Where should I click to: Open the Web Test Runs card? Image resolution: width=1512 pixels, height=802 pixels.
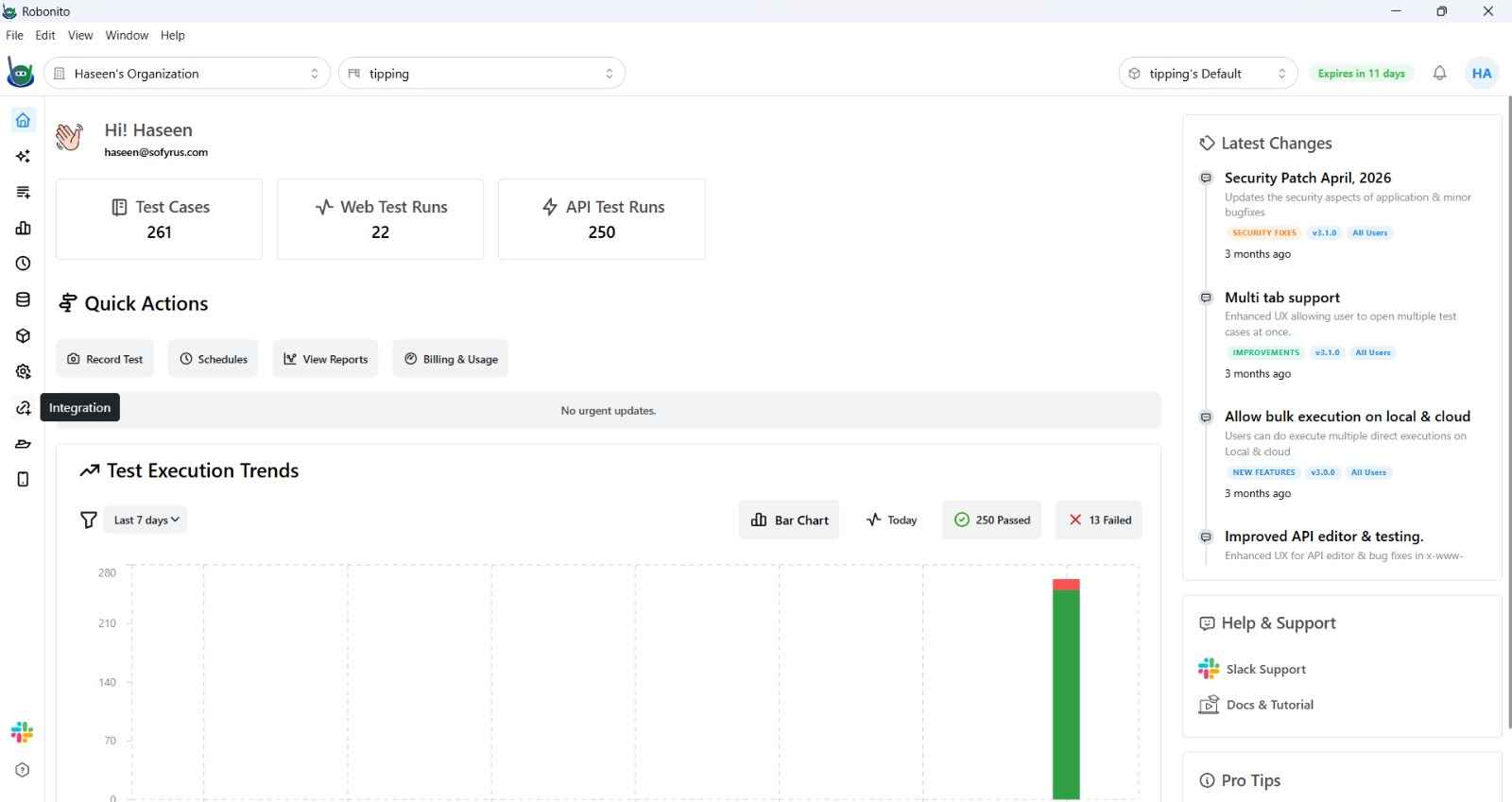380,219
